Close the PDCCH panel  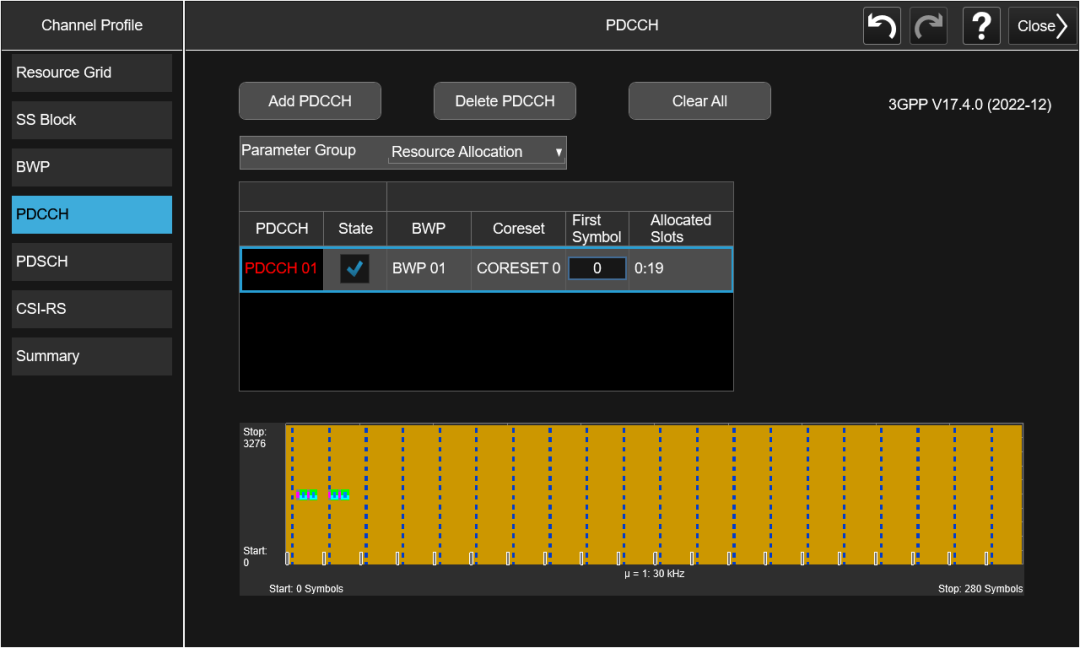tap(1042, 26)
